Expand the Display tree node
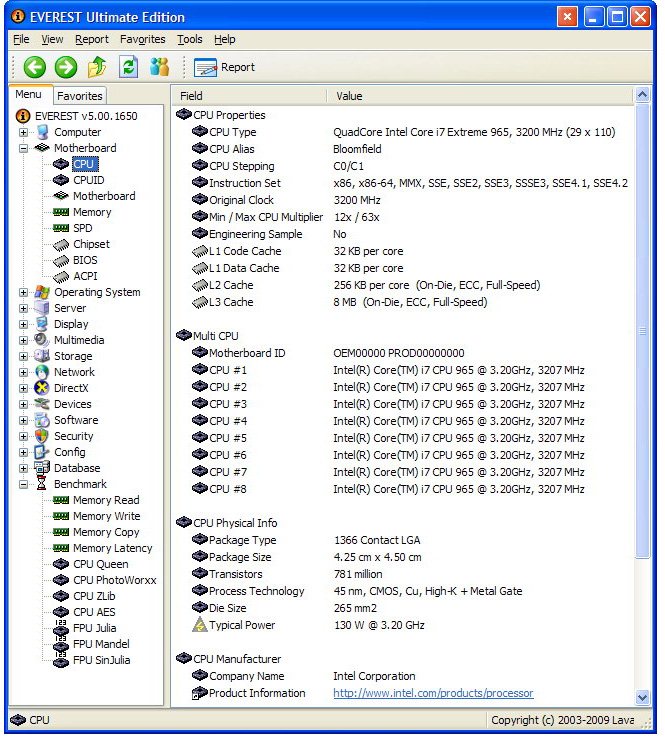The height and width of the screenshot is (738, 665). (23, 325)
